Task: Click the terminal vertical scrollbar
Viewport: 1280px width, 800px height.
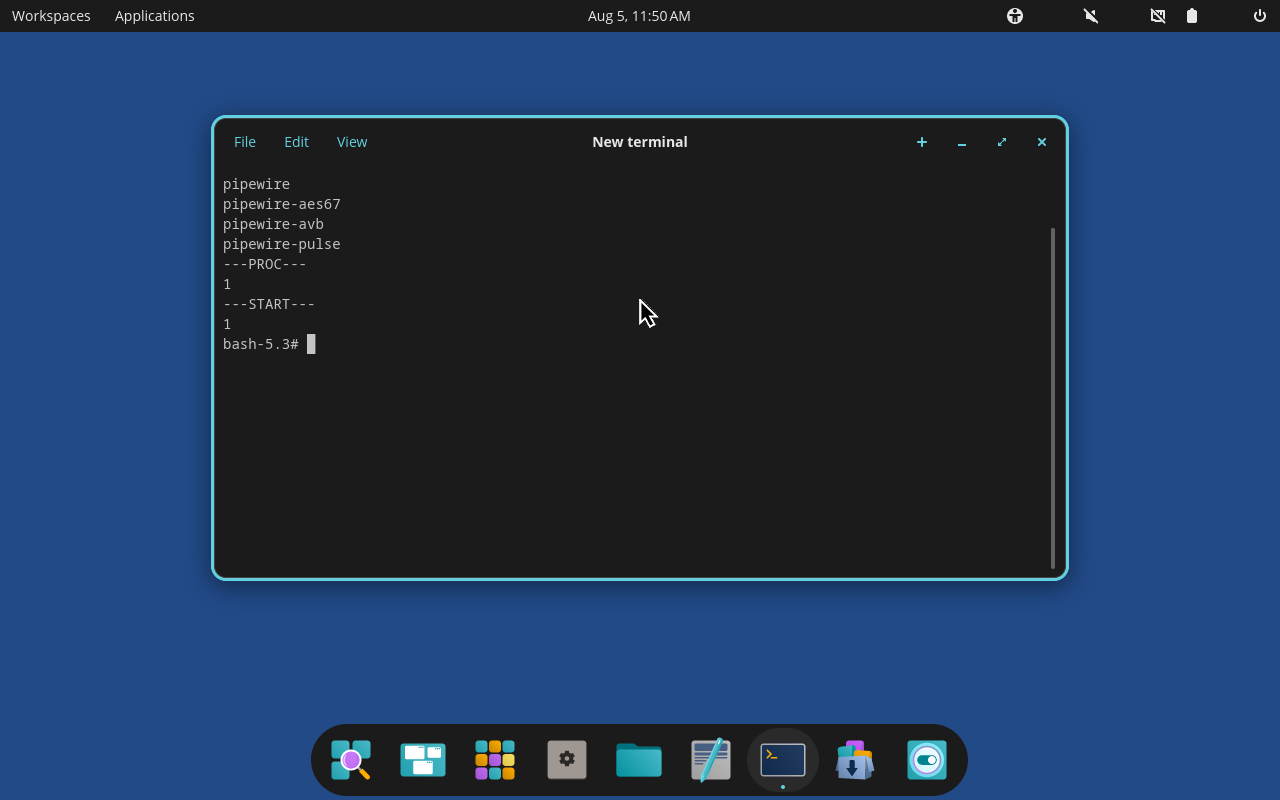Action: 1053,398
